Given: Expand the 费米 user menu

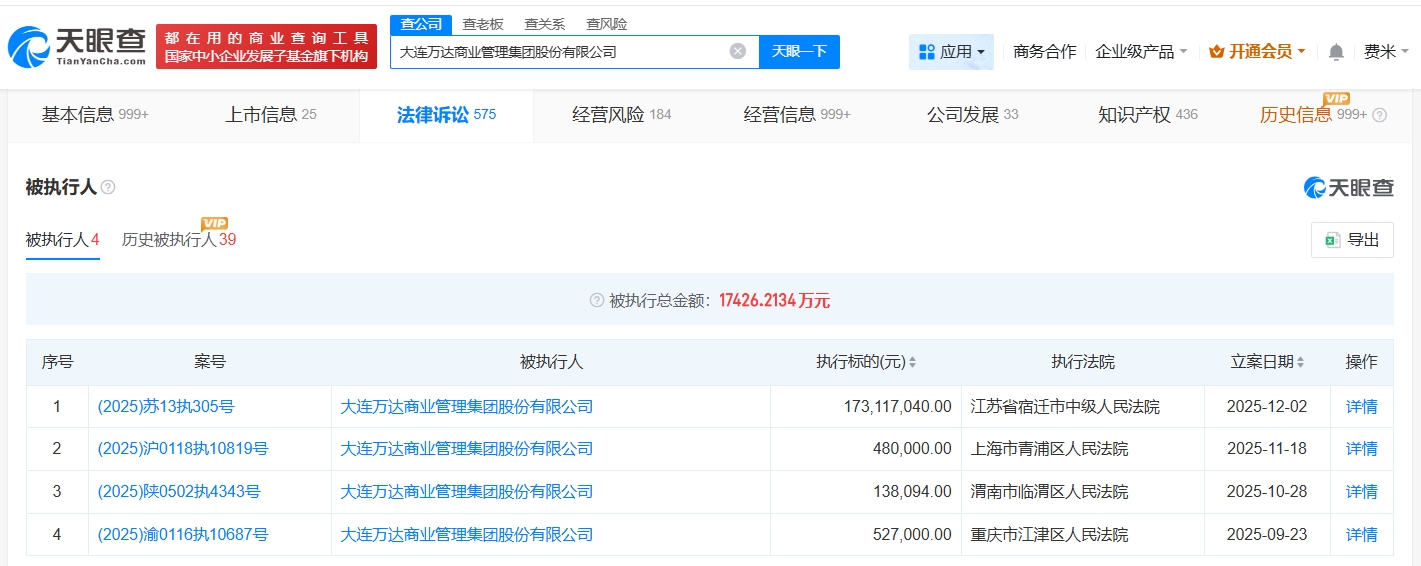Looking at the screenshot, I should coord(1386,52).
